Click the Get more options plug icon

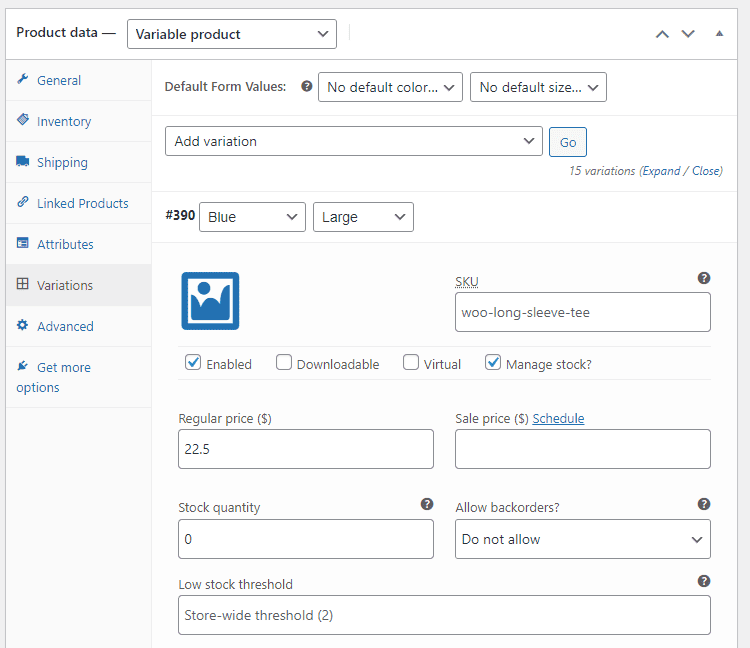22,366
